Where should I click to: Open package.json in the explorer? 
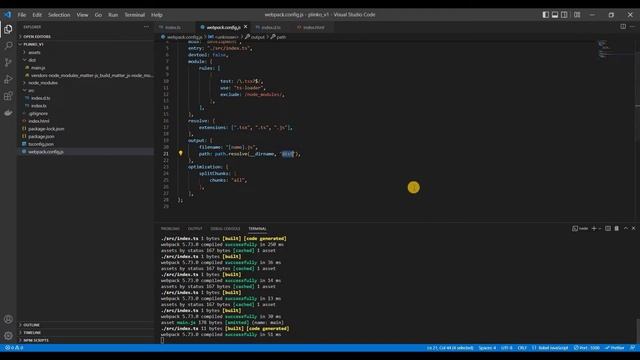(41, 136)
